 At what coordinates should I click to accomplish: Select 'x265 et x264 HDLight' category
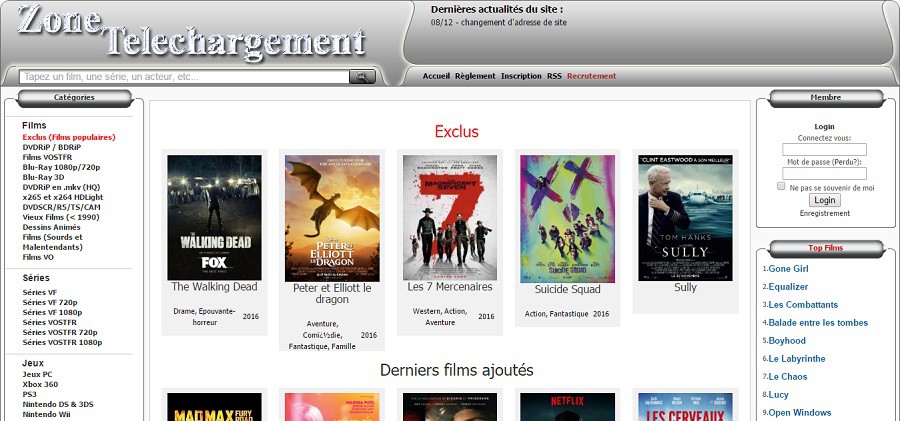63,197
